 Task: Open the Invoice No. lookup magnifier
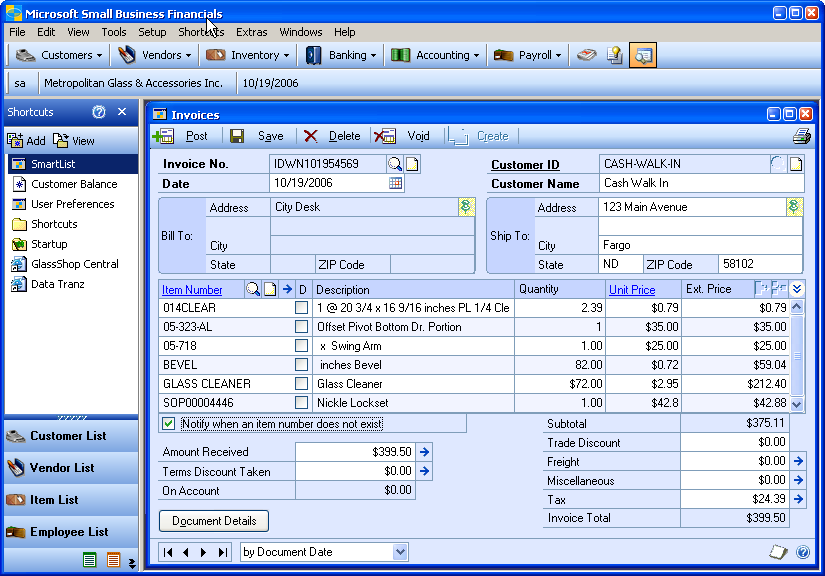pyautogui.click(x=395, y=164)
